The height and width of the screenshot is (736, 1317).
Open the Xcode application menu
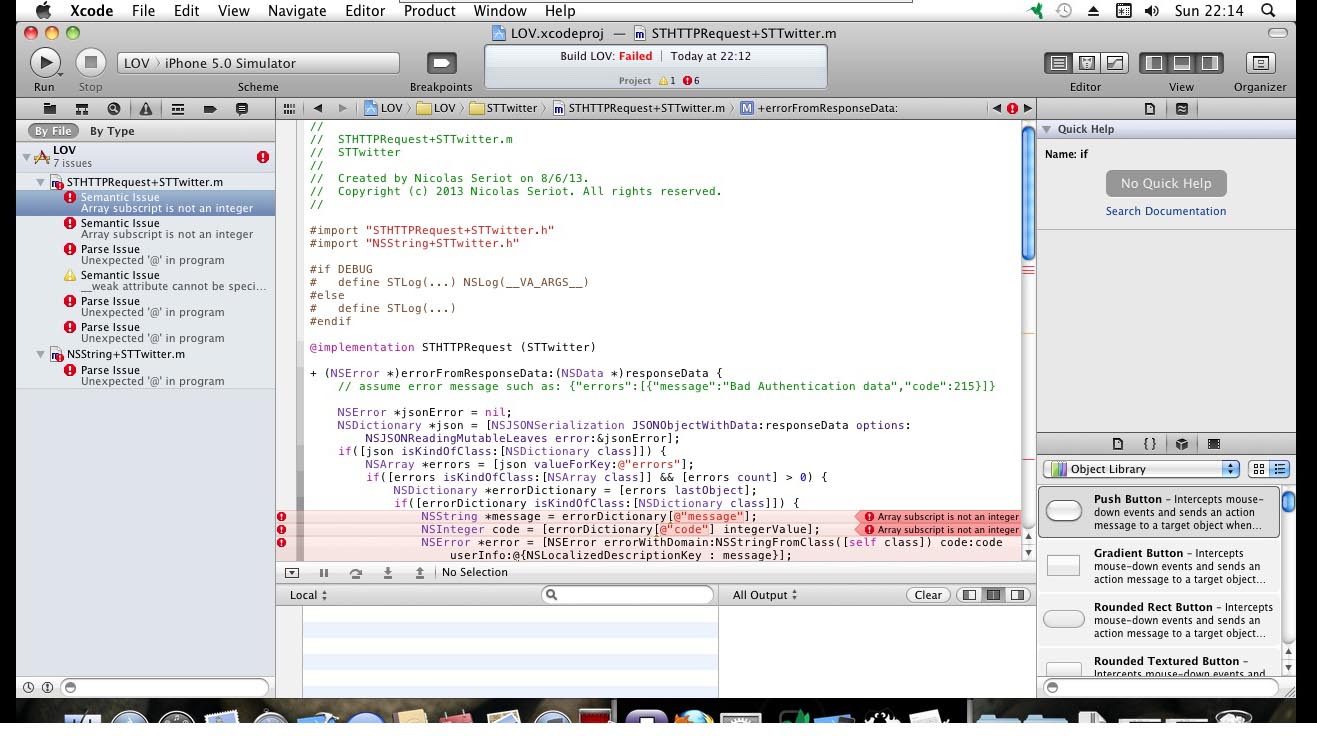[90, 11]
